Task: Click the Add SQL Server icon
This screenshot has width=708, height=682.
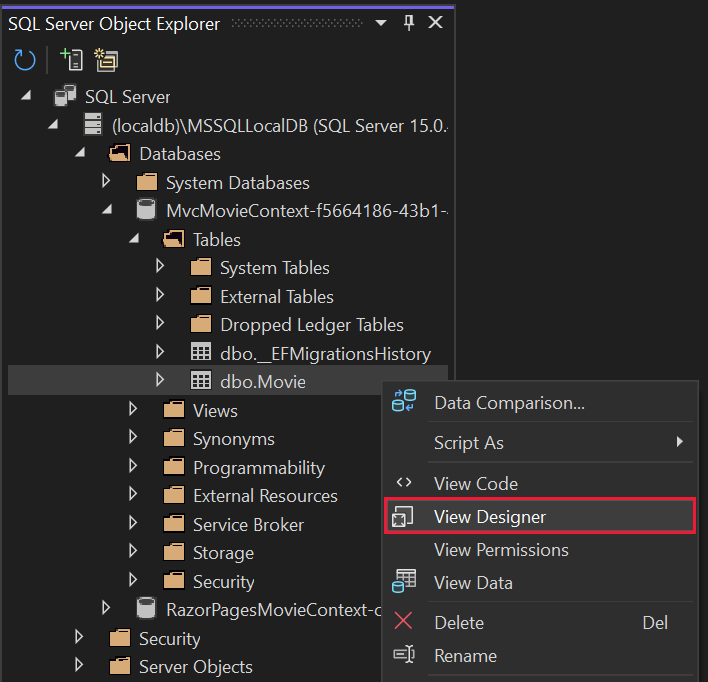Action: click(71, 60)
